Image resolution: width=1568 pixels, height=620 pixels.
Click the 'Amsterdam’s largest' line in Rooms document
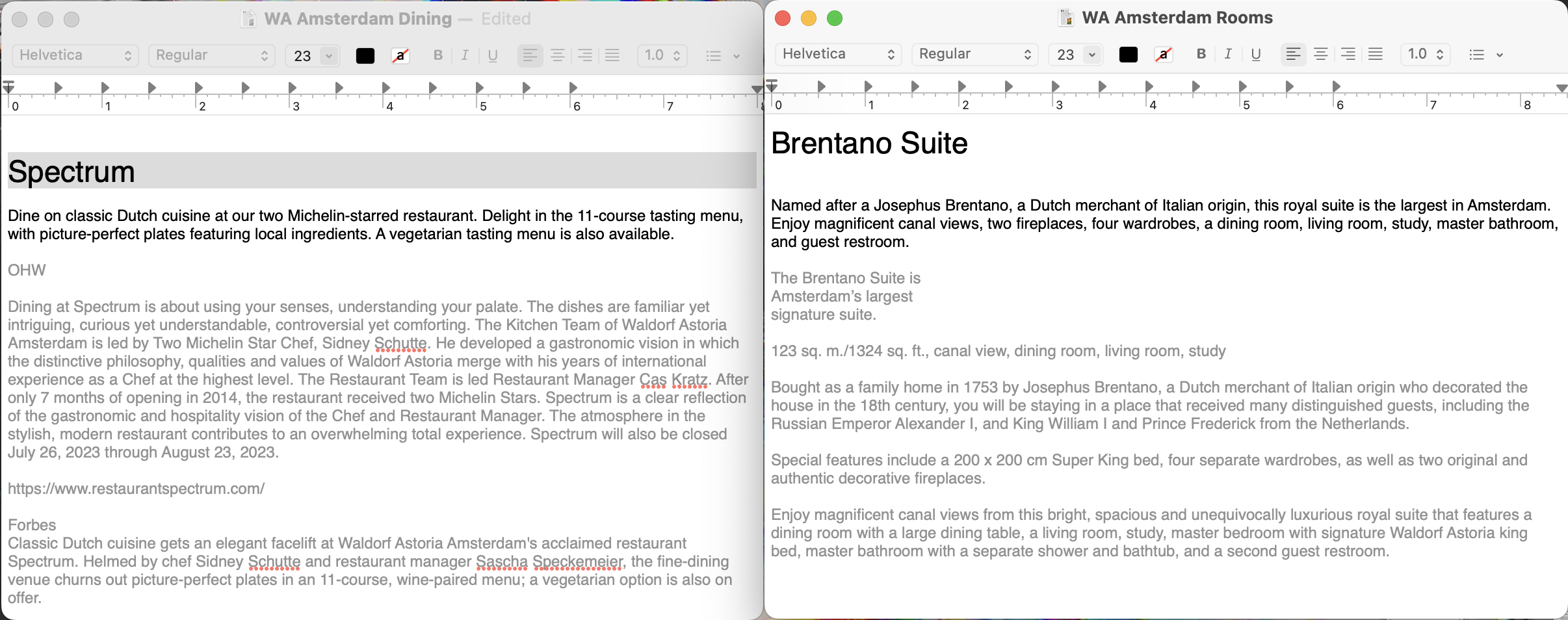click(842, 296)
